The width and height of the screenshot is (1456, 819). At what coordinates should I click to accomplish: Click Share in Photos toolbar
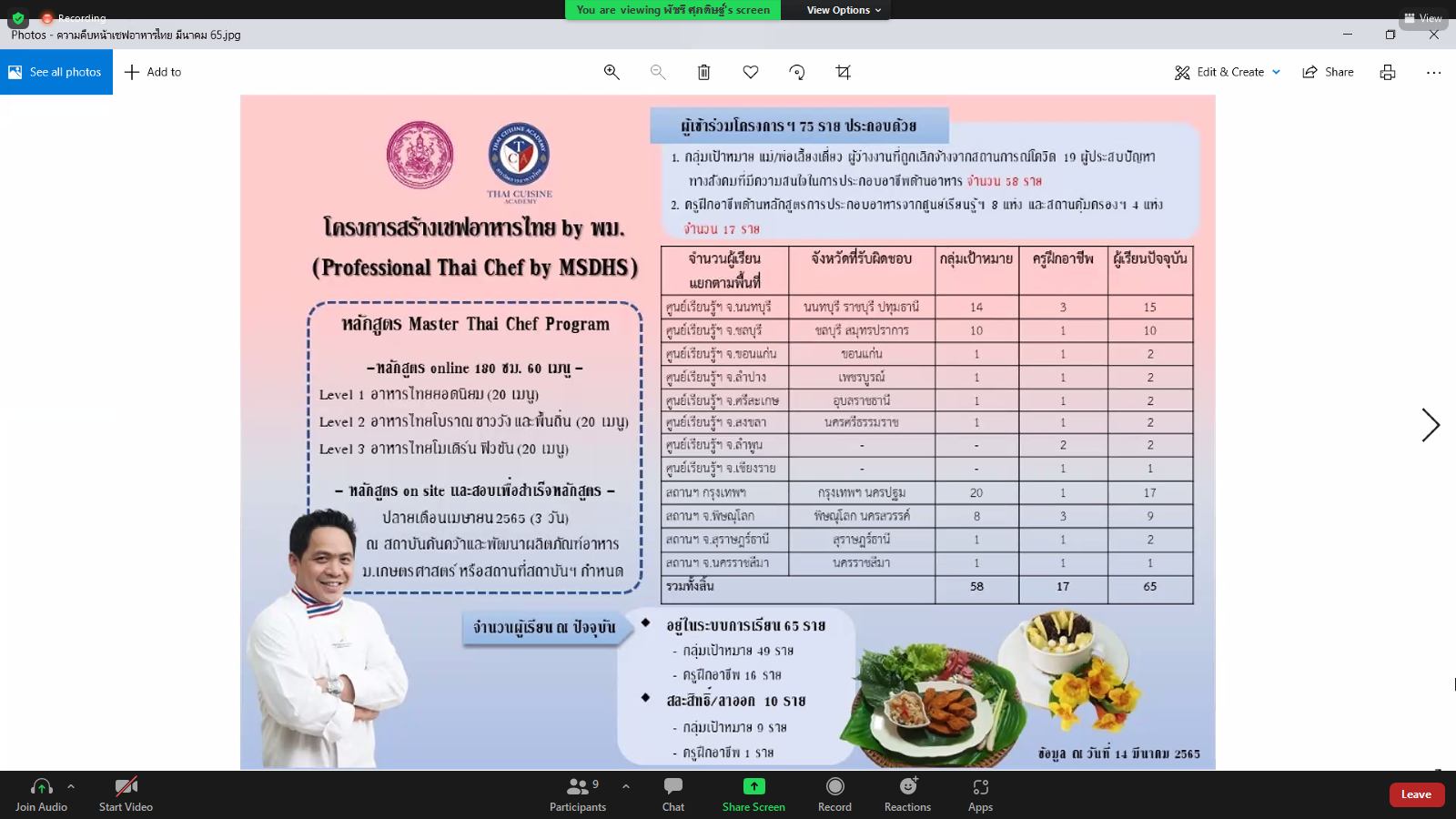[x=1328, y=72]
